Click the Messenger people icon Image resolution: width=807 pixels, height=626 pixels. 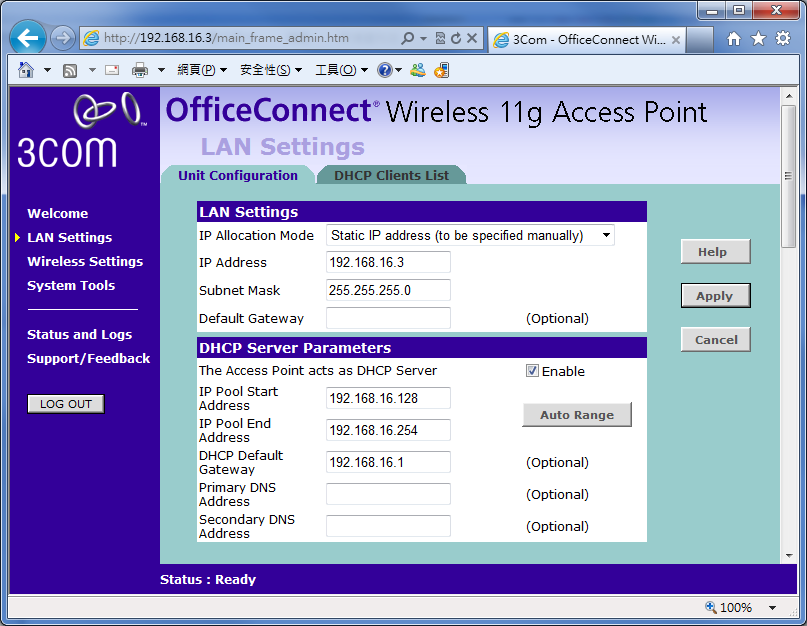(x=417, y=70)
